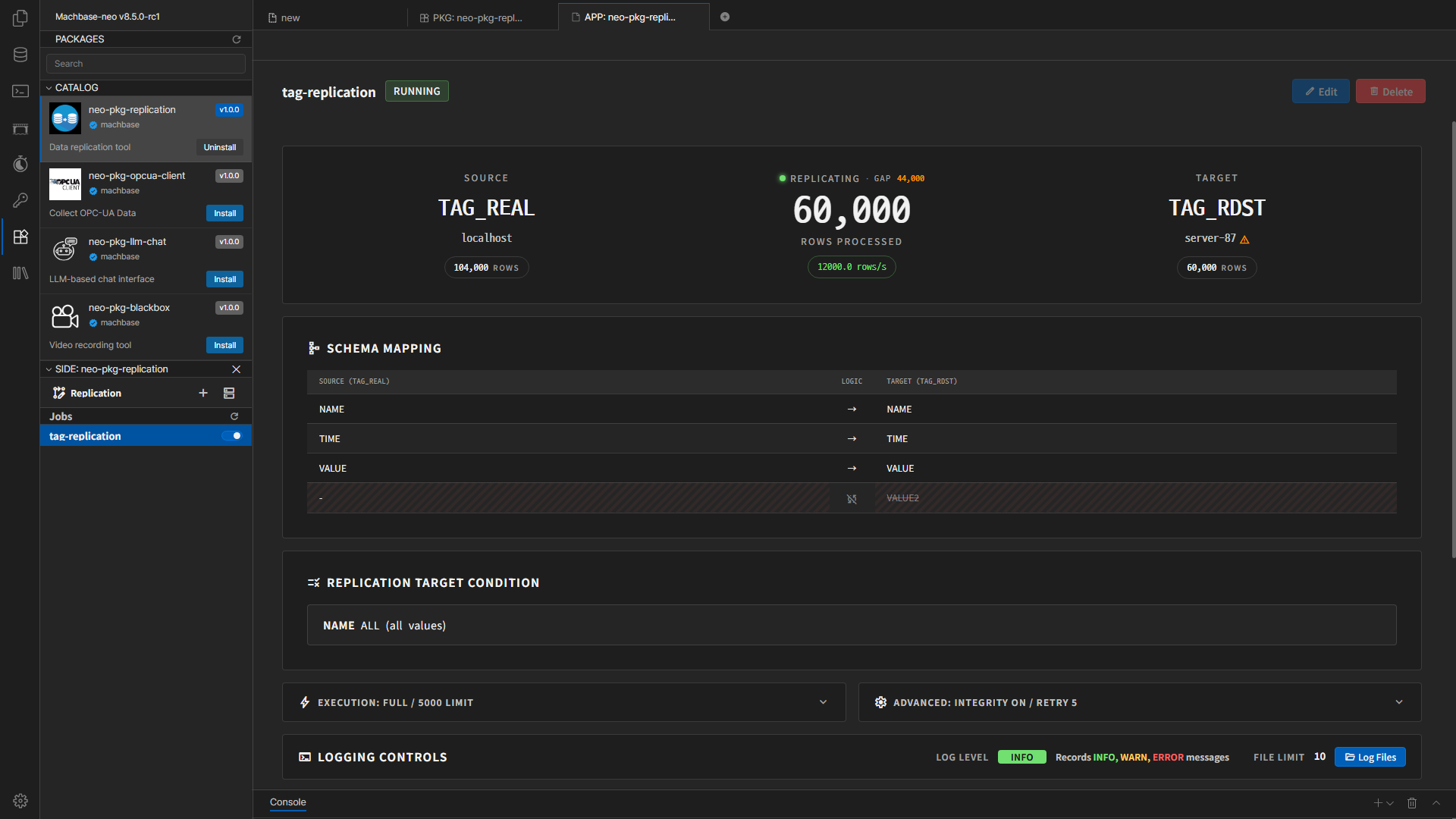Click the neo-pkg-replication package logo
Screen dimensions: 1456x819
pos(65,118)
